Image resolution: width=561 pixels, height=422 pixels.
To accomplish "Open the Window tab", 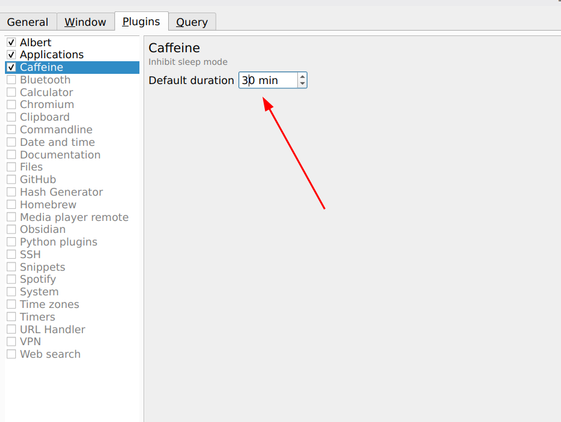I will pyautogui.click(x=85, y=22).
